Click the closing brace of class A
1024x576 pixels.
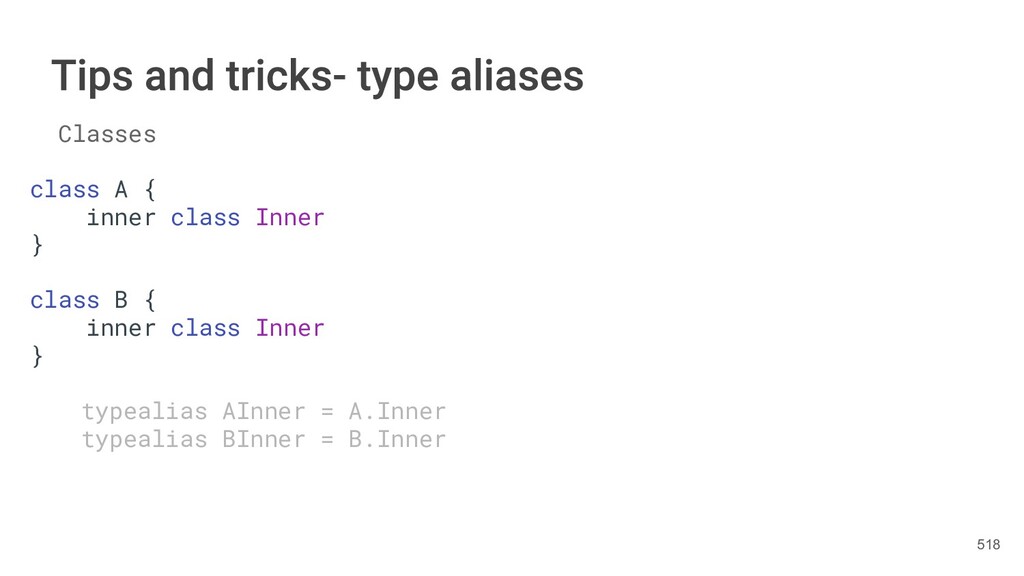pyautogui.click(x=38, y=245)
